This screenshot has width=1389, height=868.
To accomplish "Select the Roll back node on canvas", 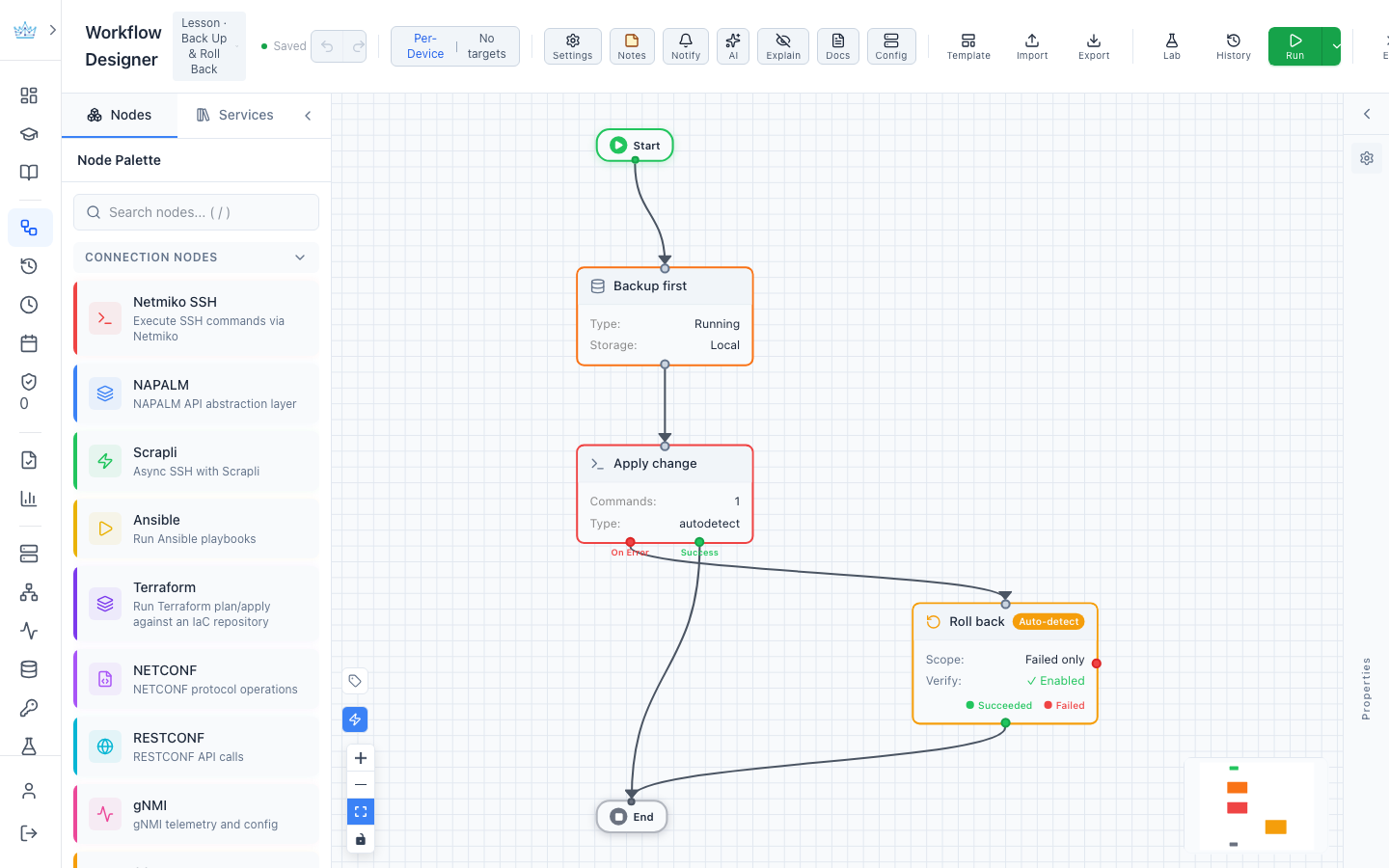I will (1005, 664).
